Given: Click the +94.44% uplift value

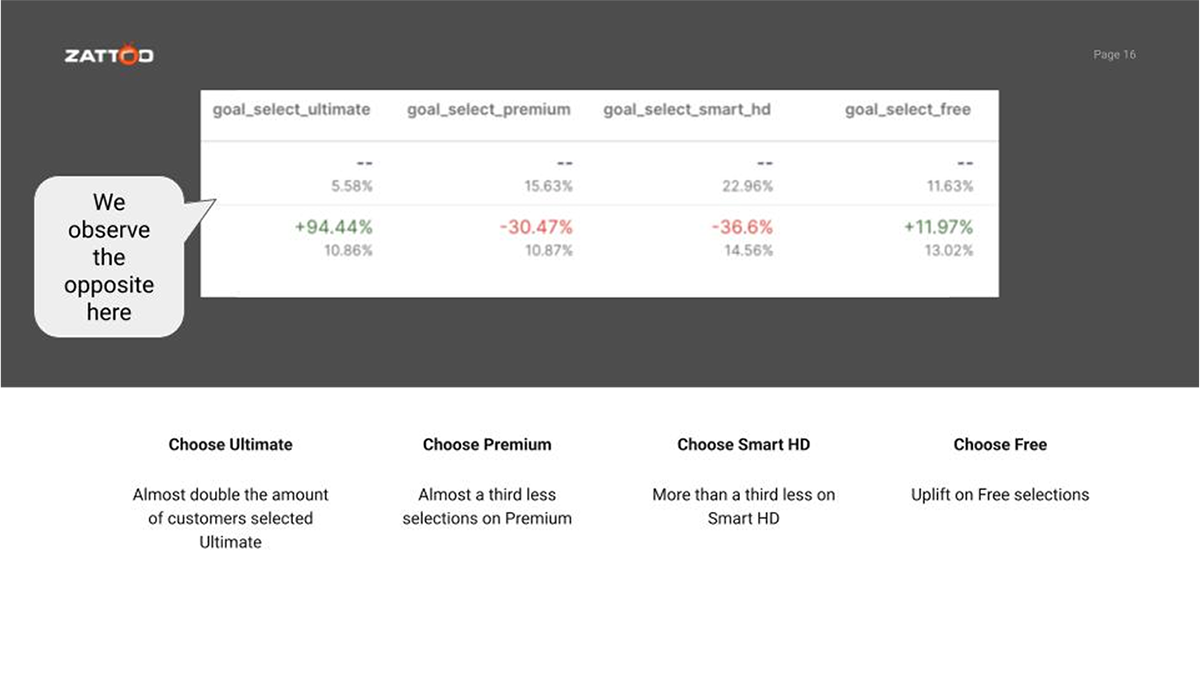Looking at the screenshot, I should point(333,228).
